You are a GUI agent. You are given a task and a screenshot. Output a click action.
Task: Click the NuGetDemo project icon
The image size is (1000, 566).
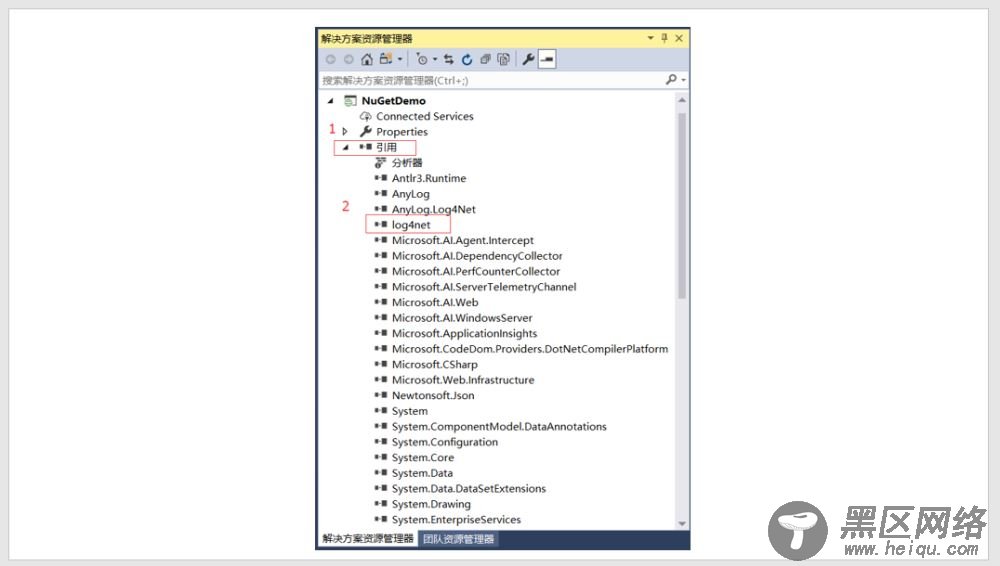[x=350, y=101]
